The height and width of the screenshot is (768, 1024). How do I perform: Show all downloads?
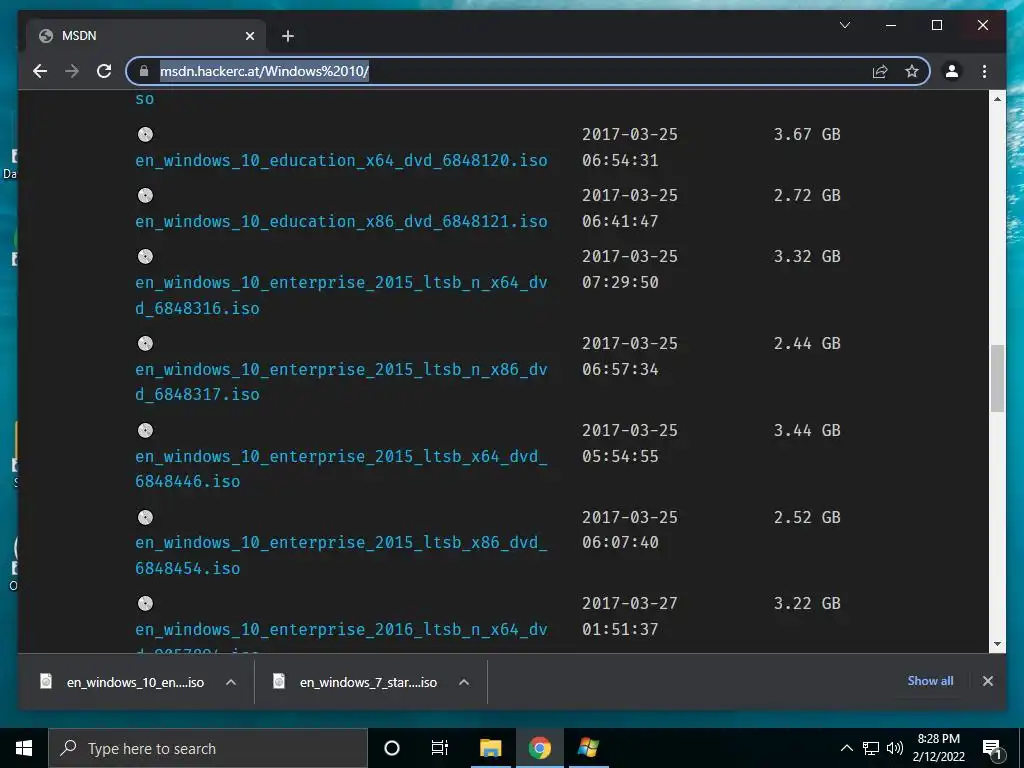tap(930, 681)
